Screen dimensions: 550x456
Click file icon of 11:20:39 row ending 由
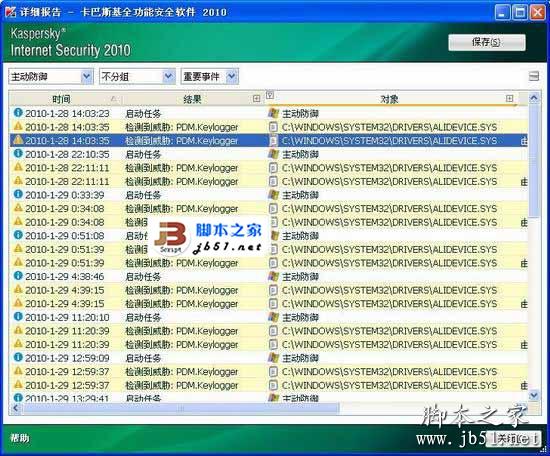(273, 344)
